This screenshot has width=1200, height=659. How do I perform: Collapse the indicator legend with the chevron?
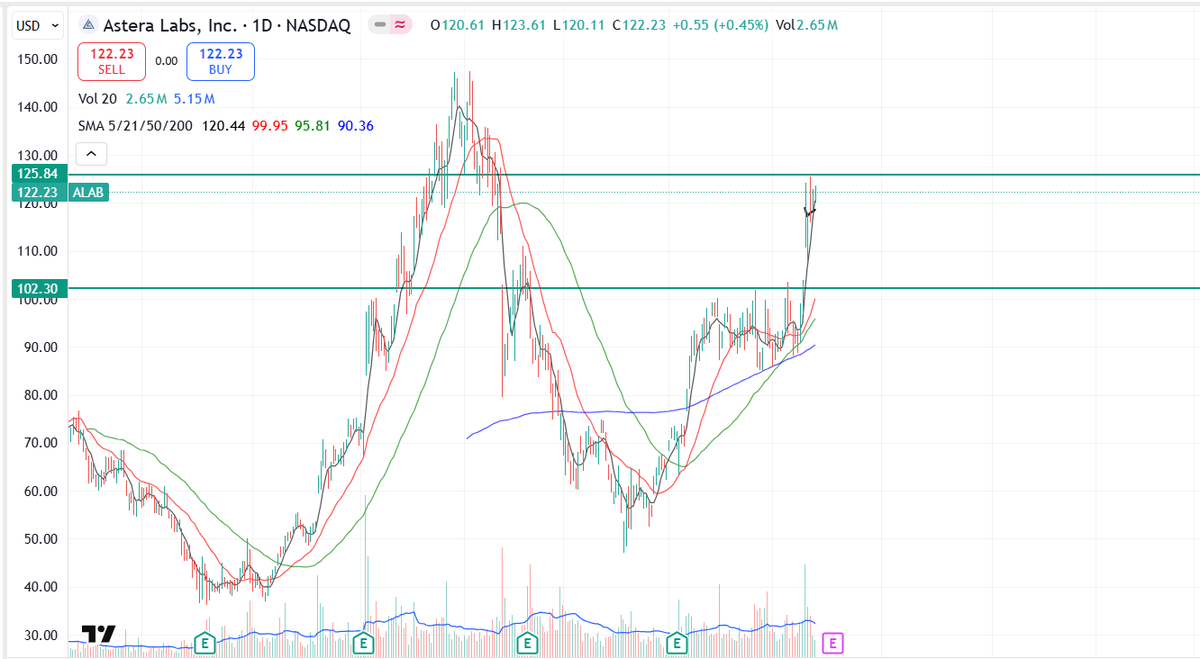pyautogui.click(x=91, y=155)
